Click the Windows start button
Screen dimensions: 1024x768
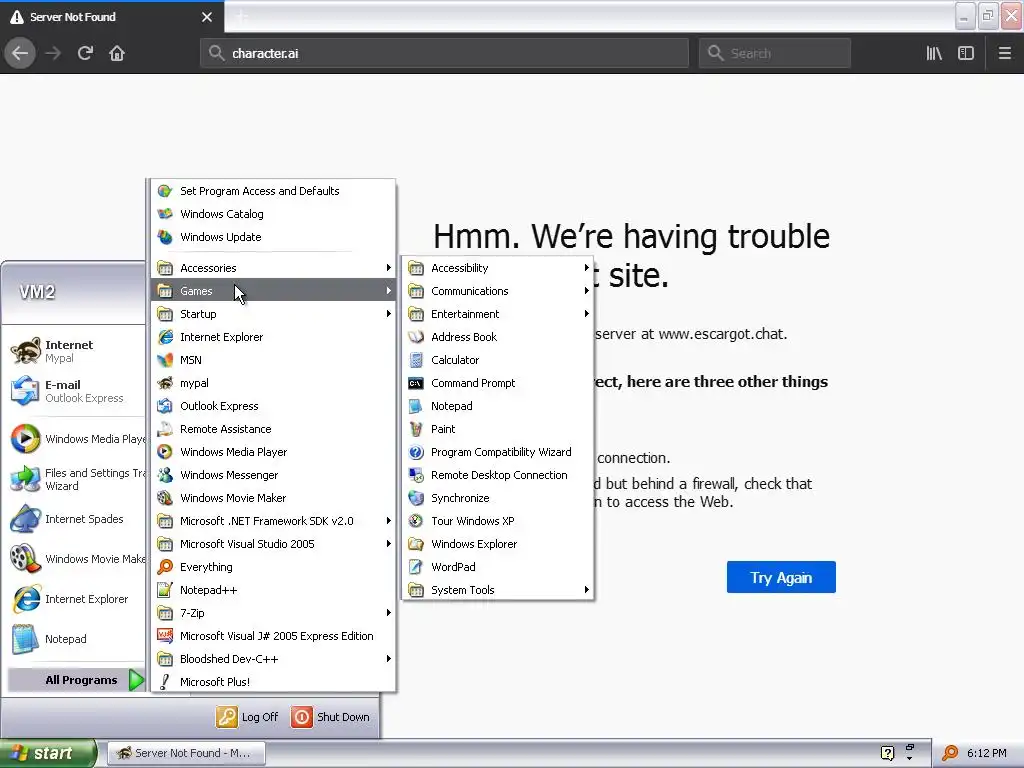click(47, 753)
